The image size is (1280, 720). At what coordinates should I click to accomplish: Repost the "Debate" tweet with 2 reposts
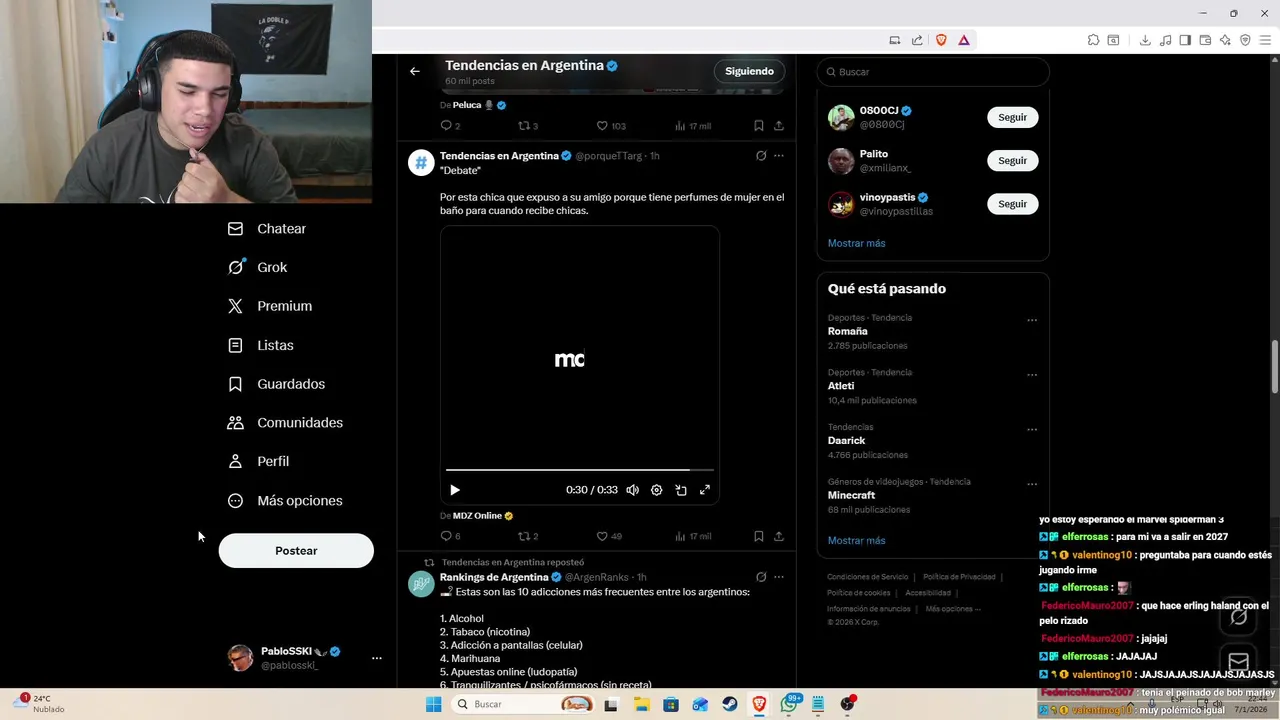(528, 536)
